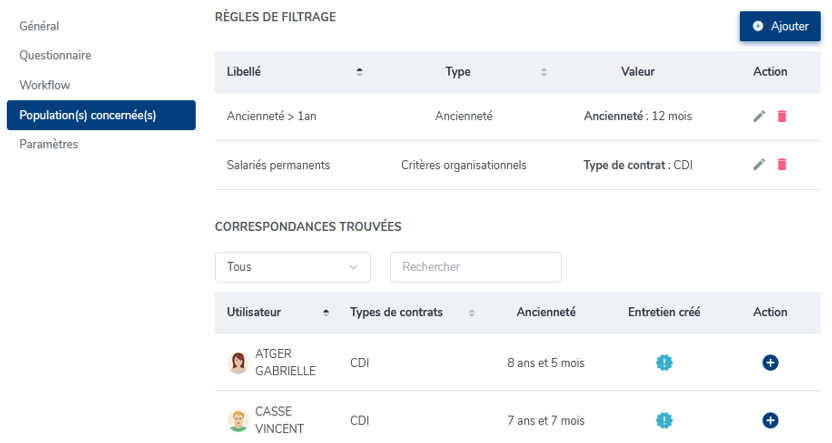Image resolution: width=832 pixels, height=443 pixels.
Task: Delete the Ancienneté > 1an rule
Action: (x=782, y=116)
